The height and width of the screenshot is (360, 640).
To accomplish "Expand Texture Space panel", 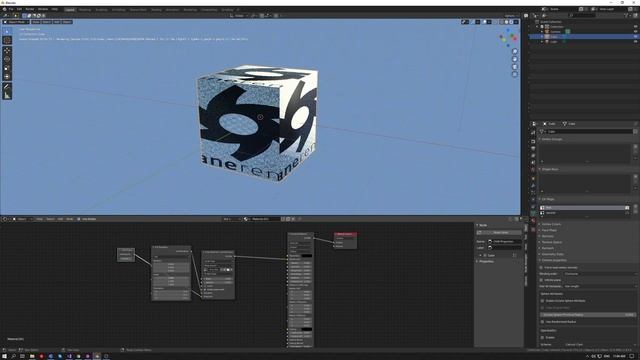I will pyautogui.click(x=551, y=242).
